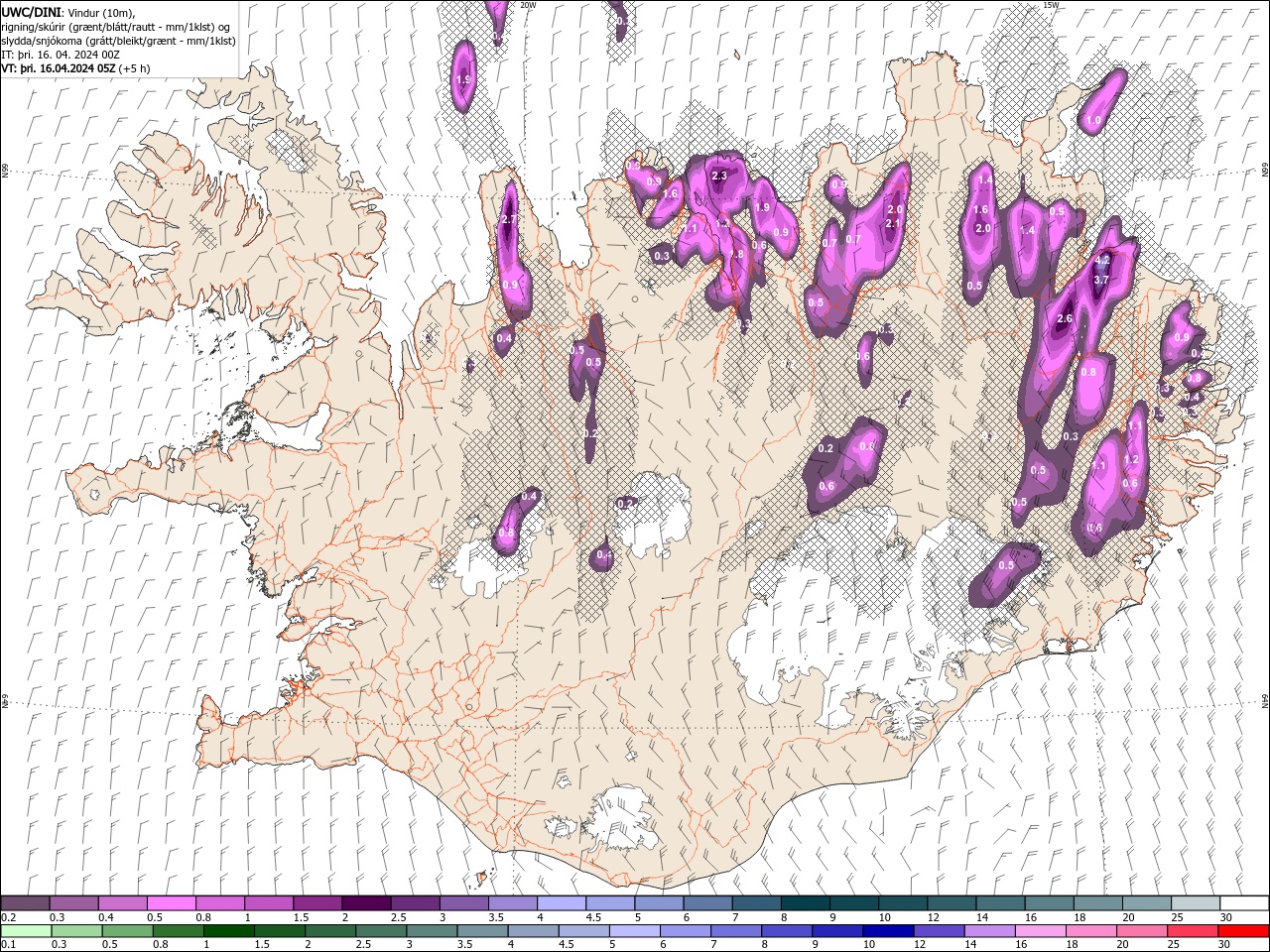Pick the light pink swatch labeled 16
This screenshot has height=952, width=1270.
[1040, 931]
